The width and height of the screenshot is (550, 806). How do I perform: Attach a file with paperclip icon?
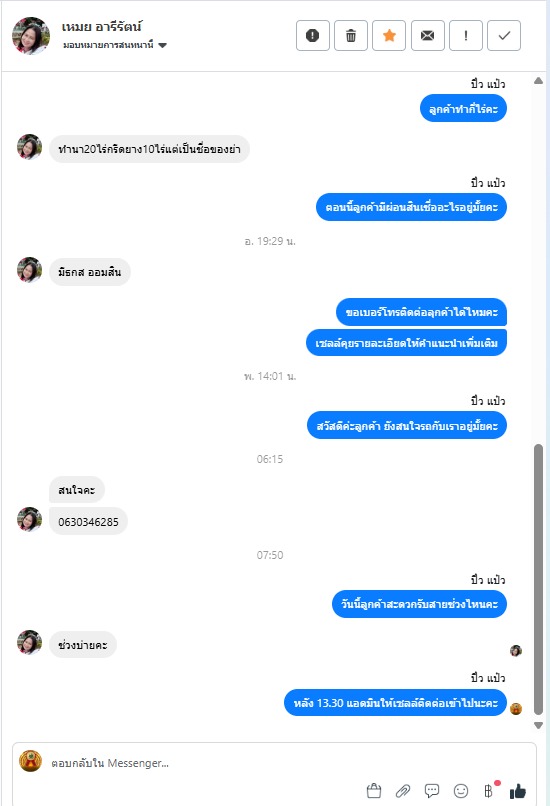point(403,791)
